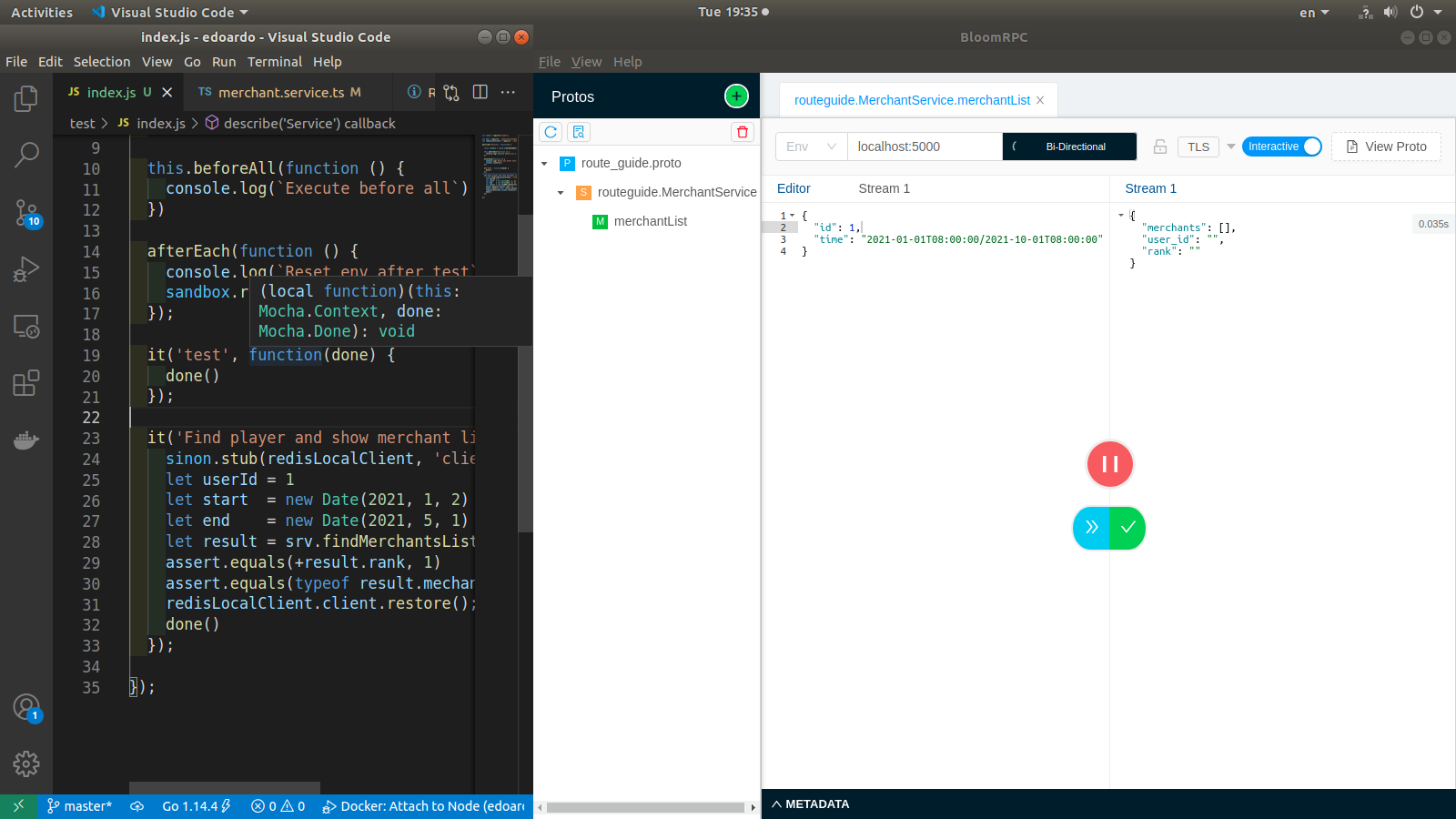Click the Synchronize Changes cloud icon
The height and width of the screenshot is (819, 1456).
(x=137, y=806)
